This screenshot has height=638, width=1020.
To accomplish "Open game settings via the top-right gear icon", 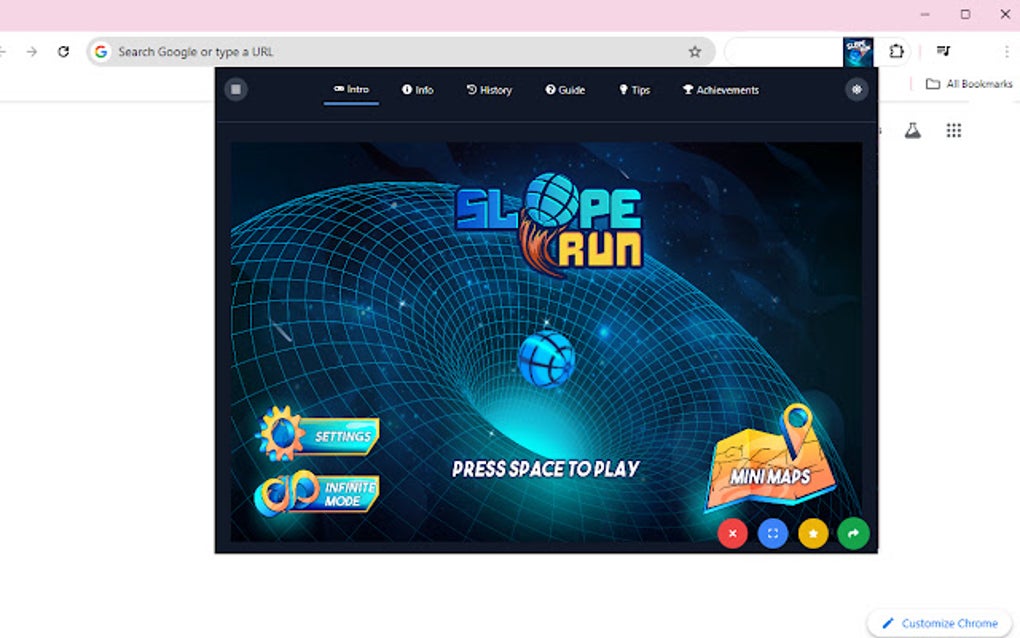I will pyautogui.click(x=856, y=89).
